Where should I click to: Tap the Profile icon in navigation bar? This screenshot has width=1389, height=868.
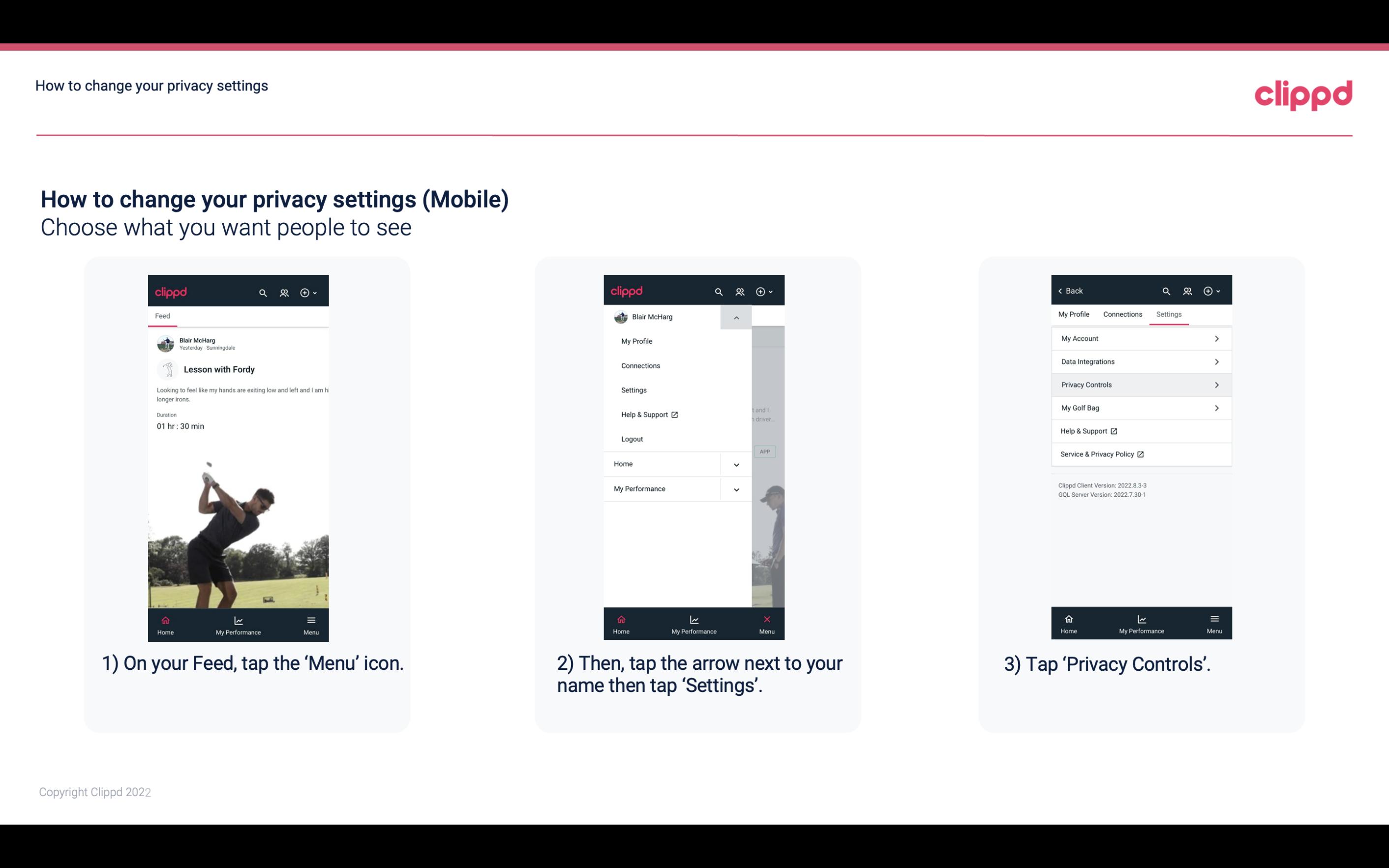[284, 291]
